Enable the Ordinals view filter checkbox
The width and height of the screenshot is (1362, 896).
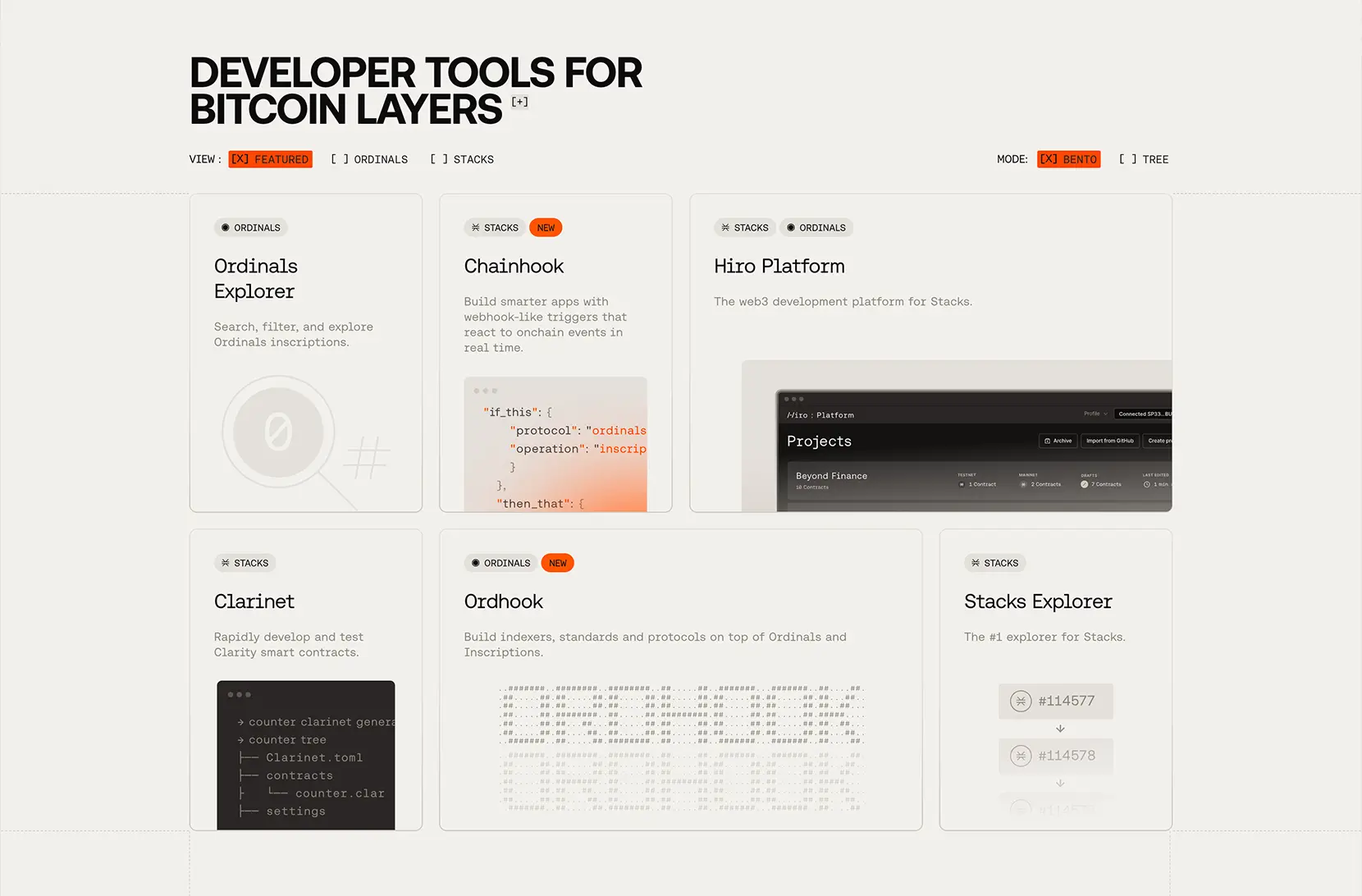[368, 159]
